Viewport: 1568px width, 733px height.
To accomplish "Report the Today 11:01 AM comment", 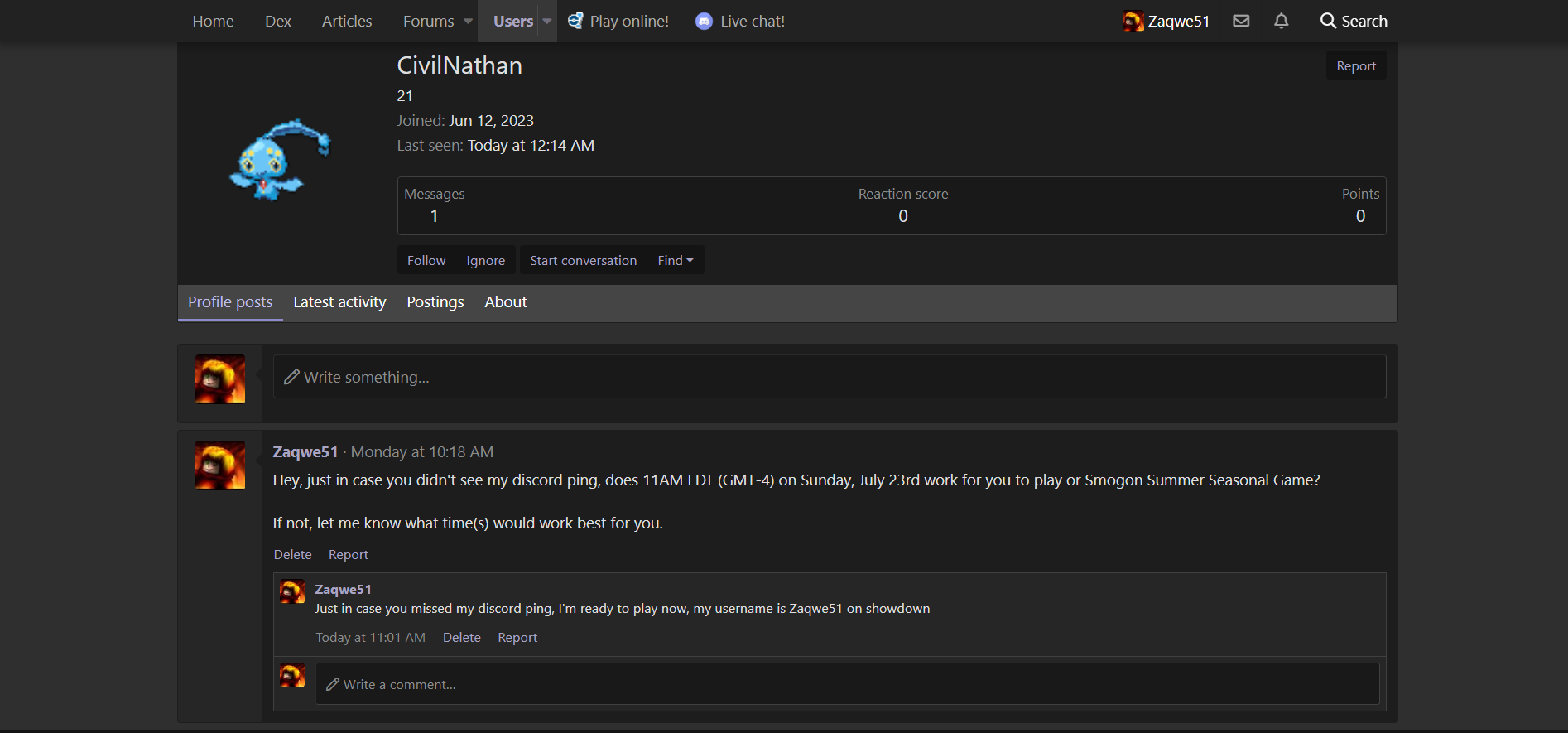I will (x=517, y=638).
